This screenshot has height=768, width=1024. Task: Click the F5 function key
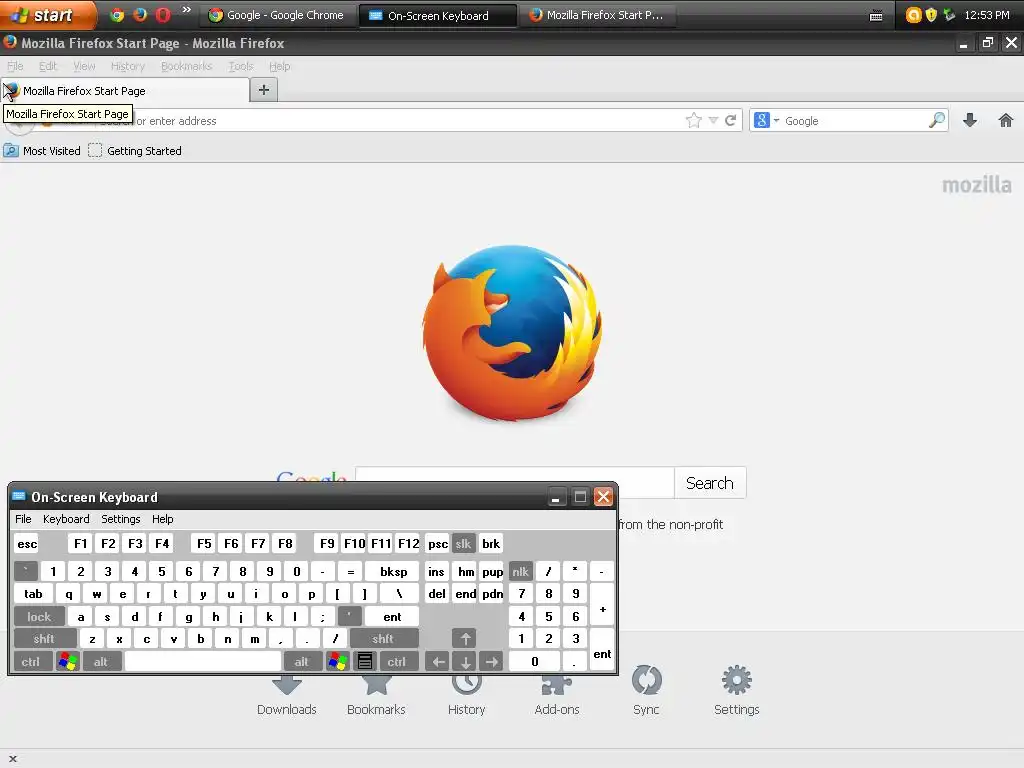204,543
